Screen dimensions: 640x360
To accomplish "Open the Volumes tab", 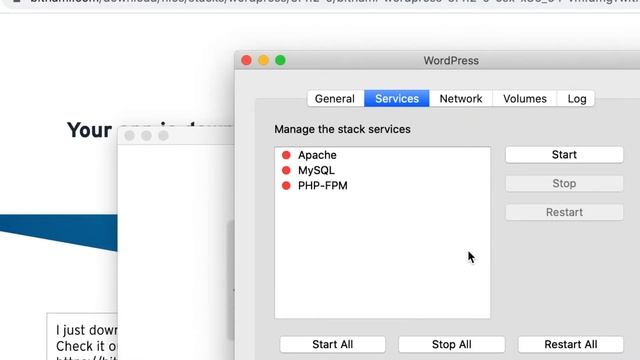I will point(524,99).
